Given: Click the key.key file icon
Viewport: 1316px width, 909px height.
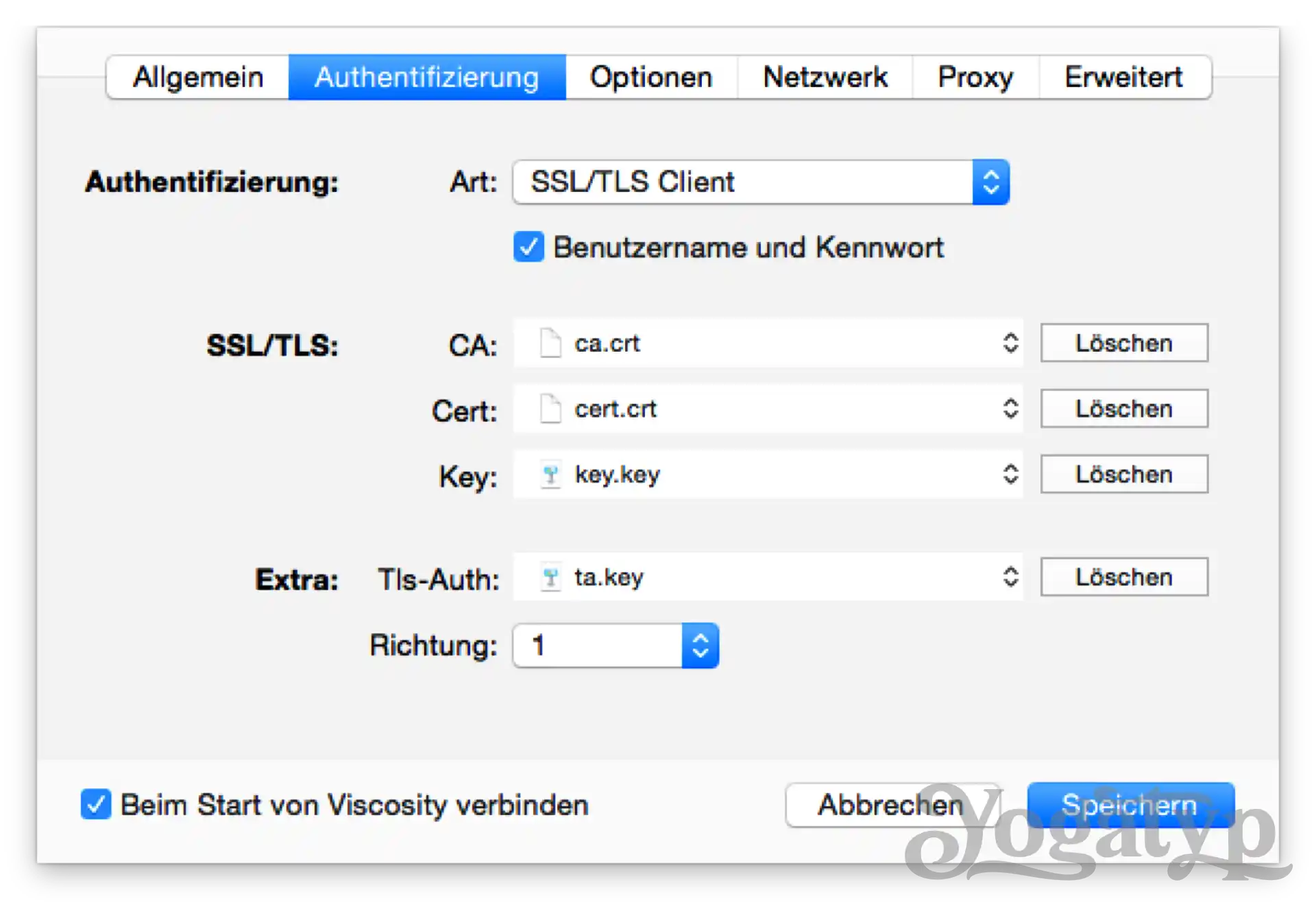Looking at the screenshot, I should [550, 474].
